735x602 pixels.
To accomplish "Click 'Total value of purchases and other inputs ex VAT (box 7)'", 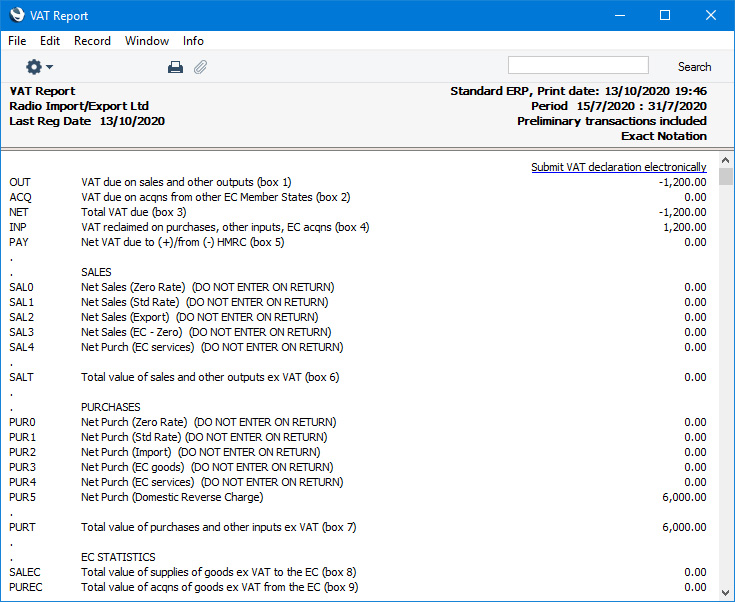I will click(218, 527).
